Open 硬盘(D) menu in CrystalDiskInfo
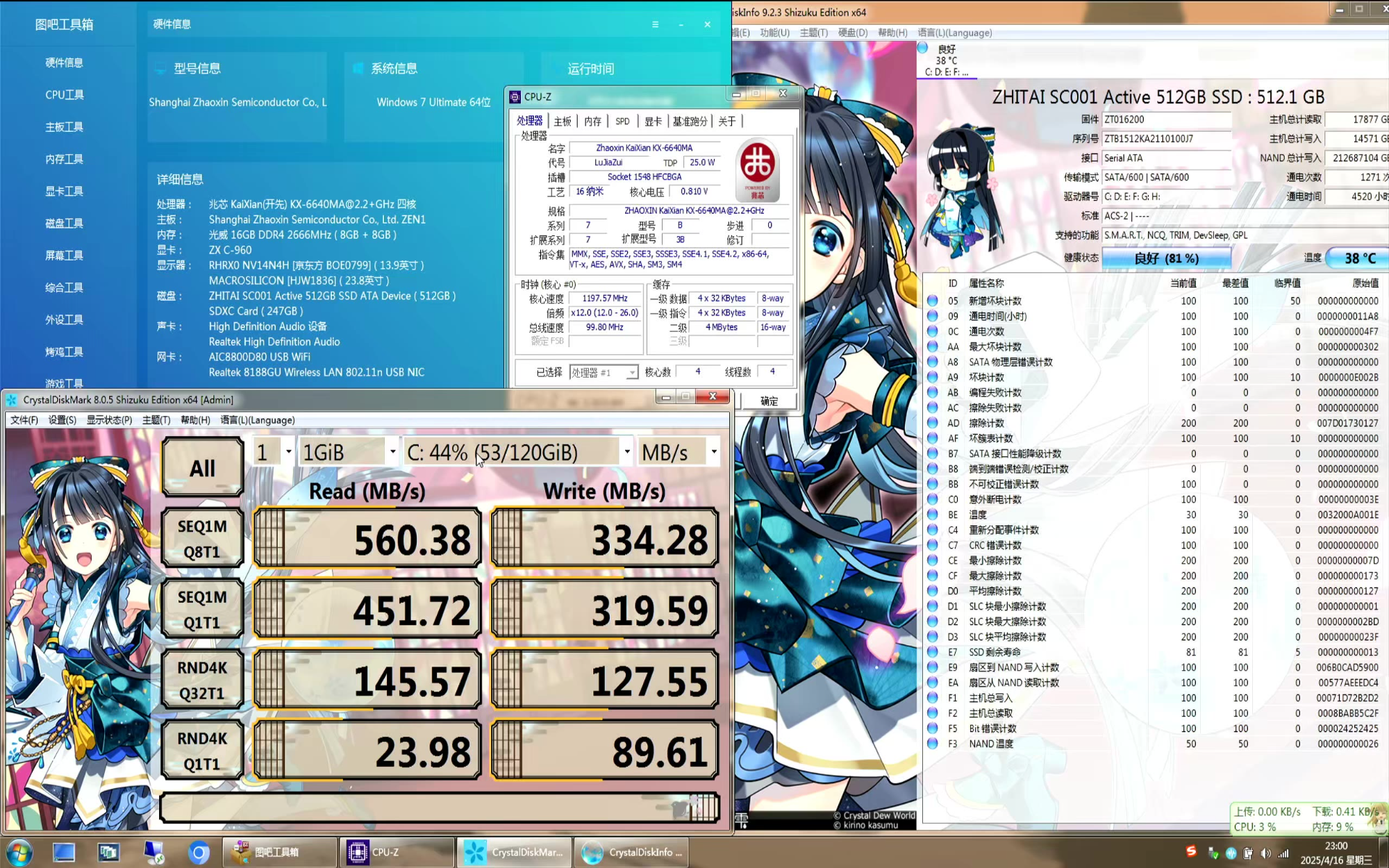The image size is (1389, 868). click(x=853, y=33)
